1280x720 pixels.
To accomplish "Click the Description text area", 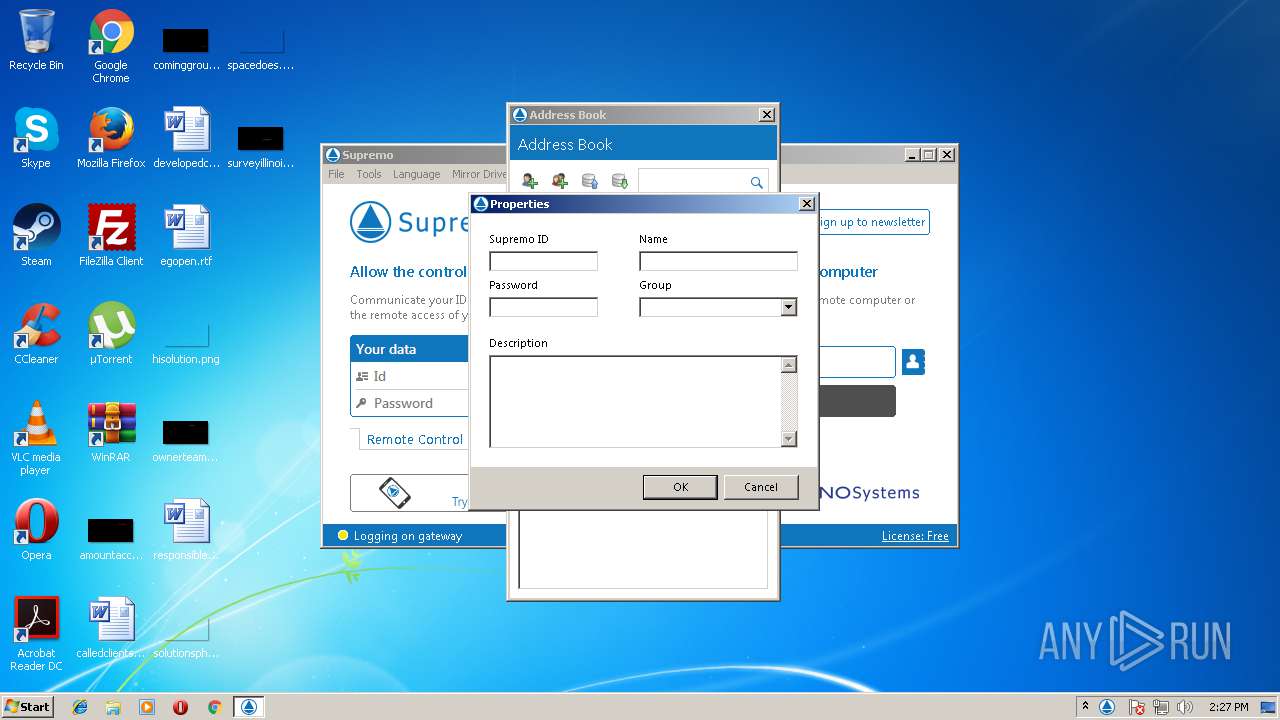I will [634, 401].
